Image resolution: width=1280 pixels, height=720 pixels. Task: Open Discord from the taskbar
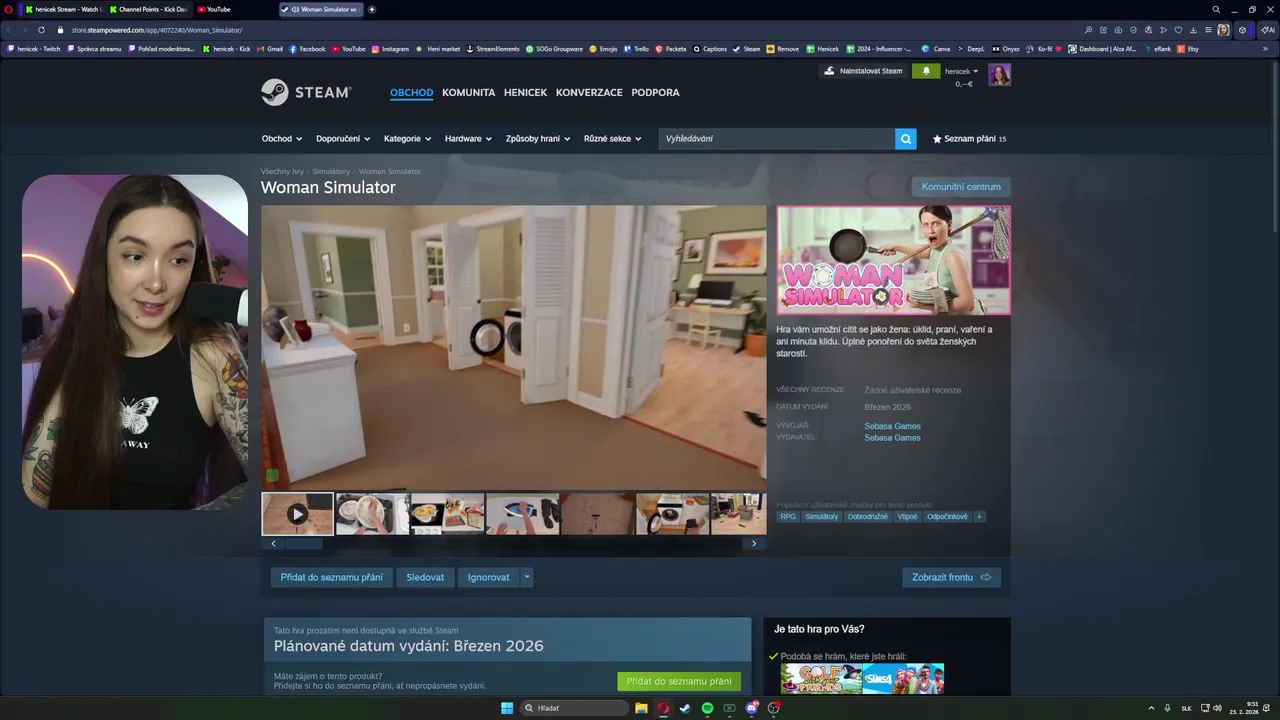pyautogui.click(x=751, y=708)
